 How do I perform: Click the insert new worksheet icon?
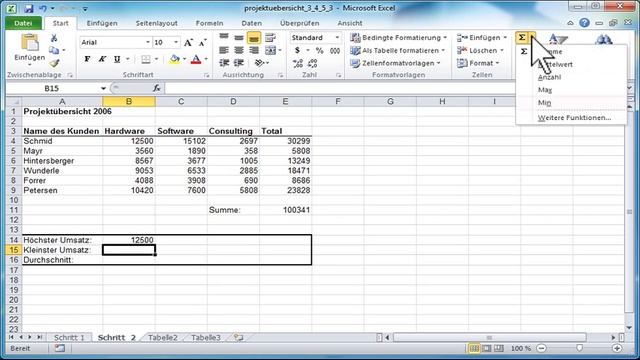coord(238,338)
